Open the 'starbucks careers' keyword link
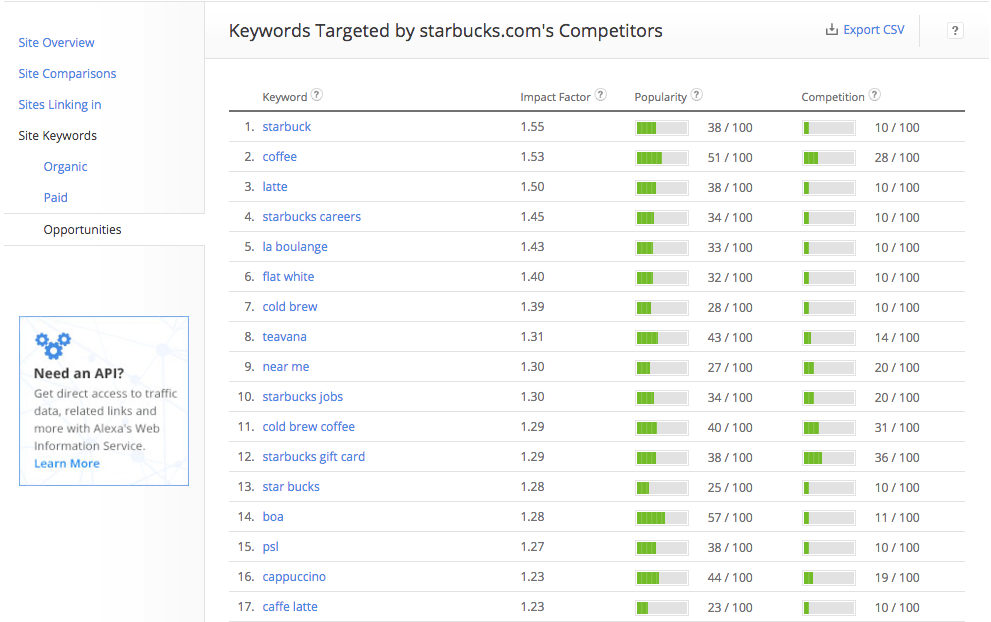991x622 pixels. (312, 216)
